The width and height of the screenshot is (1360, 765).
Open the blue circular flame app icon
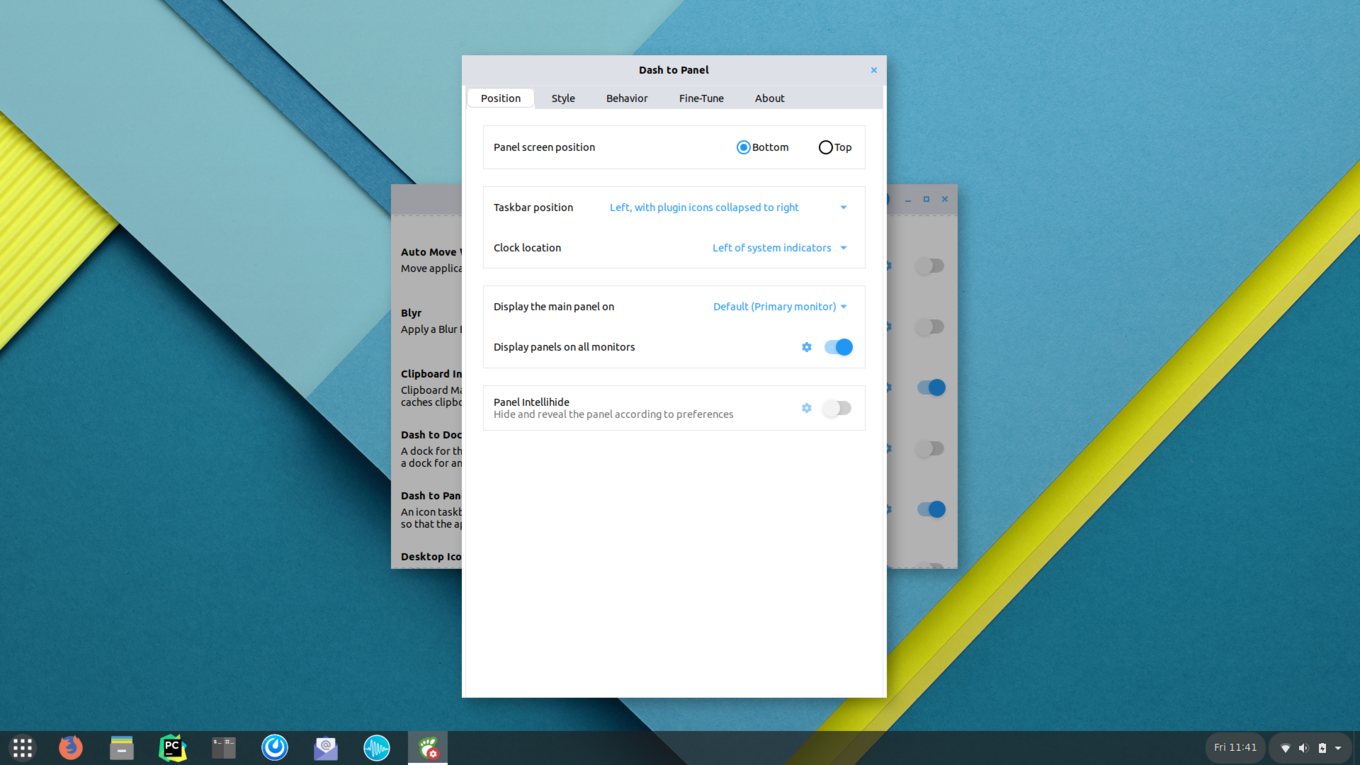(x=275, y=747)
